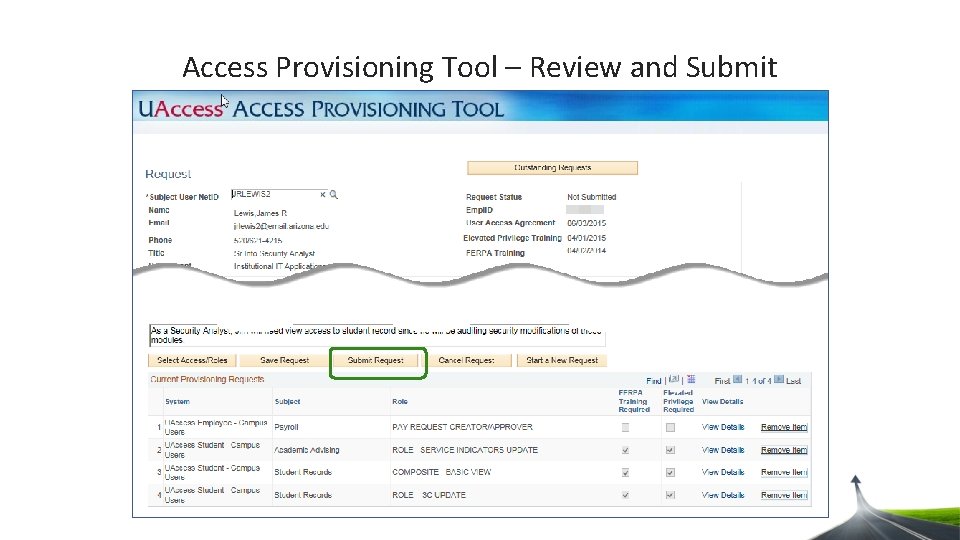Go to previous rows arrow icon

point(738,380)
